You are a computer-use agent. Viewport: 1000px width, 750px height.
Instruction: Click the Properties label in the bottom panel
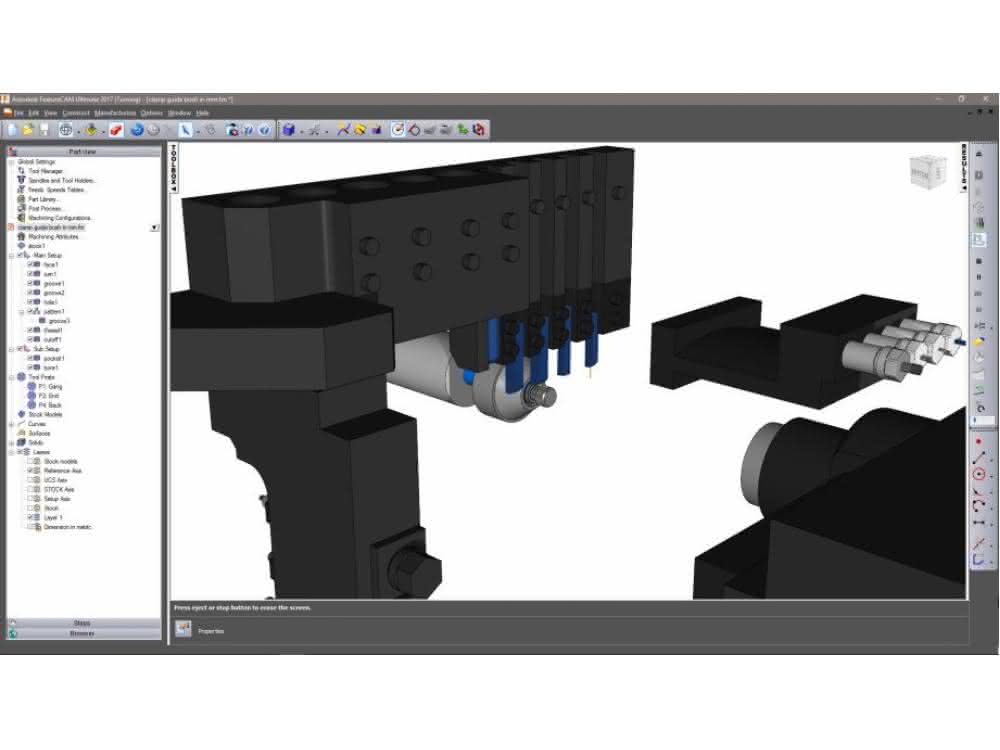(211, 631)
